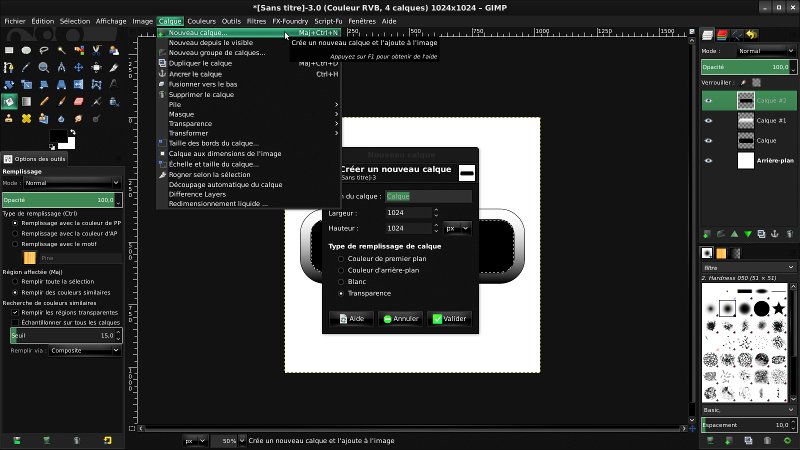Choose Couleur d'arrière-plan fill type
This screenshot has width=800, height=450.
pos(341,270)
